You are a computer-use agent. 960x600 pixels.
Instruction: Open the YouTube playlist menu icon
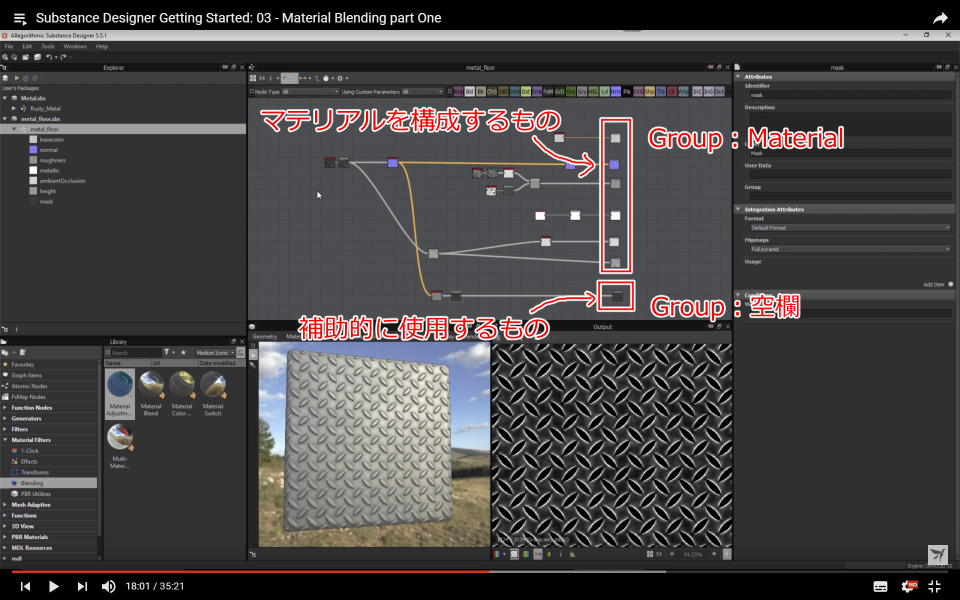(x=20, y=18)
